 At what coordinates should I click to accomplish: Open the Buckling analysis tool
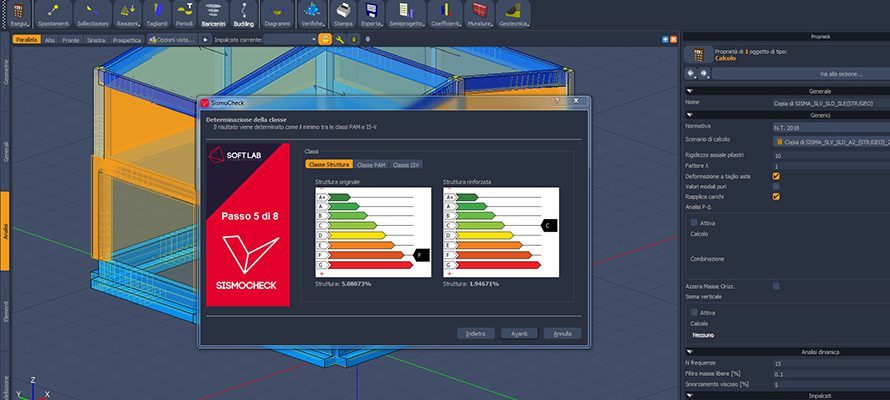pyautogui.click(x=244, y=14)
